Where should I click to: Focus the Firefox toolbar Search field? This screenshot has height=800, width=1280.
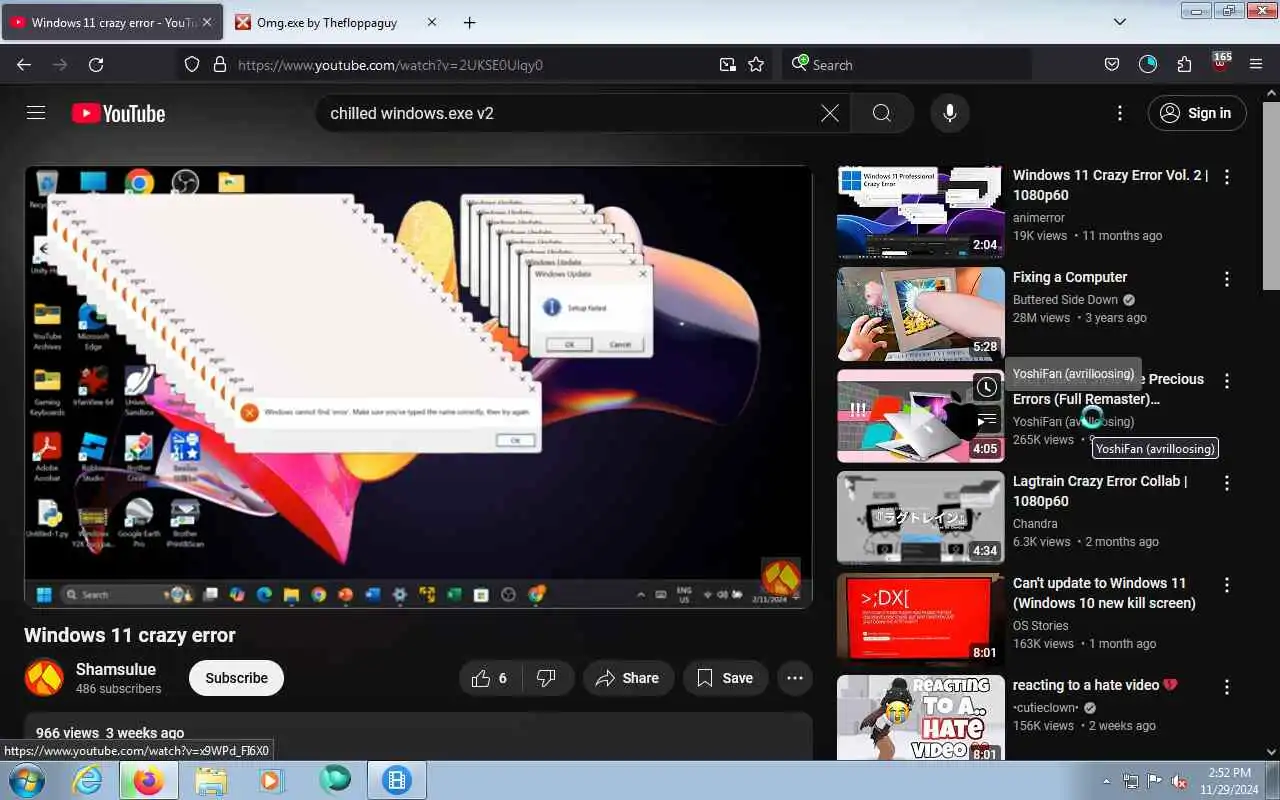pos(907,64)
